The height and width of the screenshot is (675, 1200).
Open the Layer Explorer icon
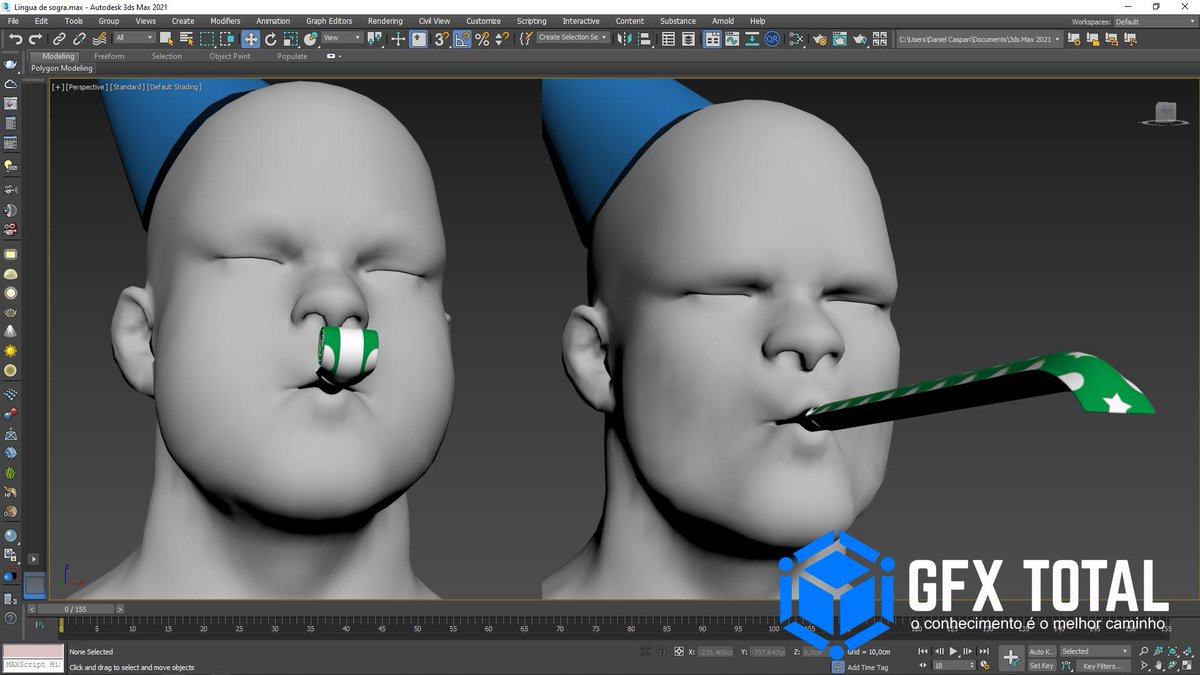(x=688, y=39)
